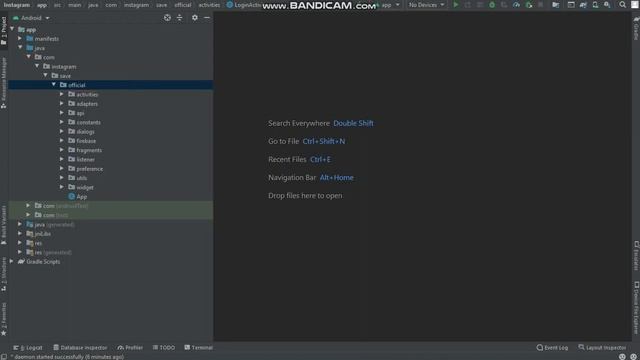The height and width of the screenshot is (360, 640).
Task: Expand the activities package arrow
Action: point(62,94)
